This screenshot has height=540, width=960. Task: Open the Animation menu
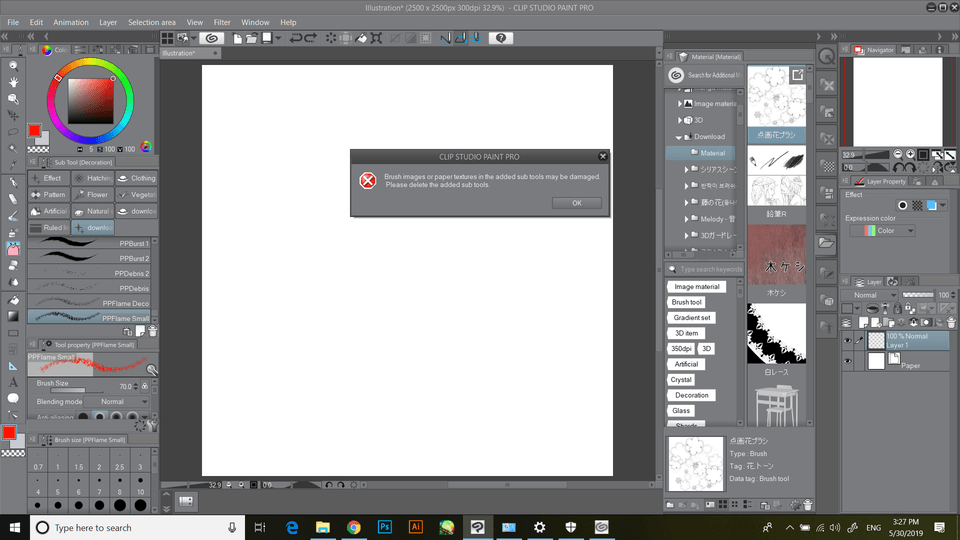[x=71, y=22]
